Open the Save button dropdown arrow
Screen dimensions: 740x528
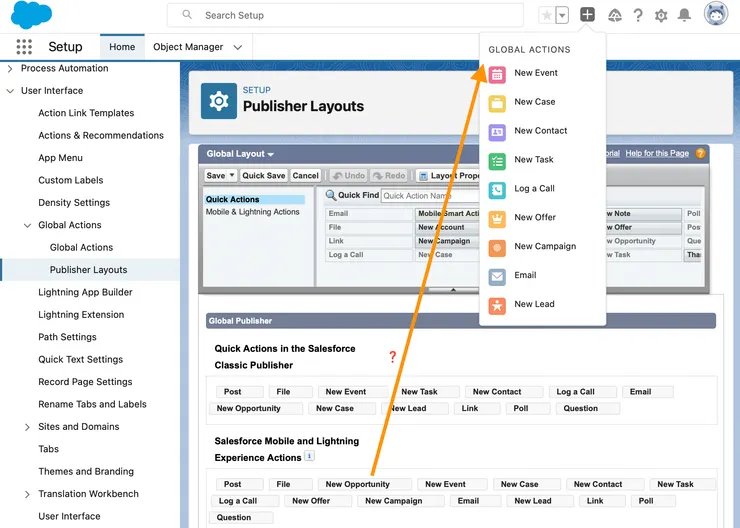(232, 175)
